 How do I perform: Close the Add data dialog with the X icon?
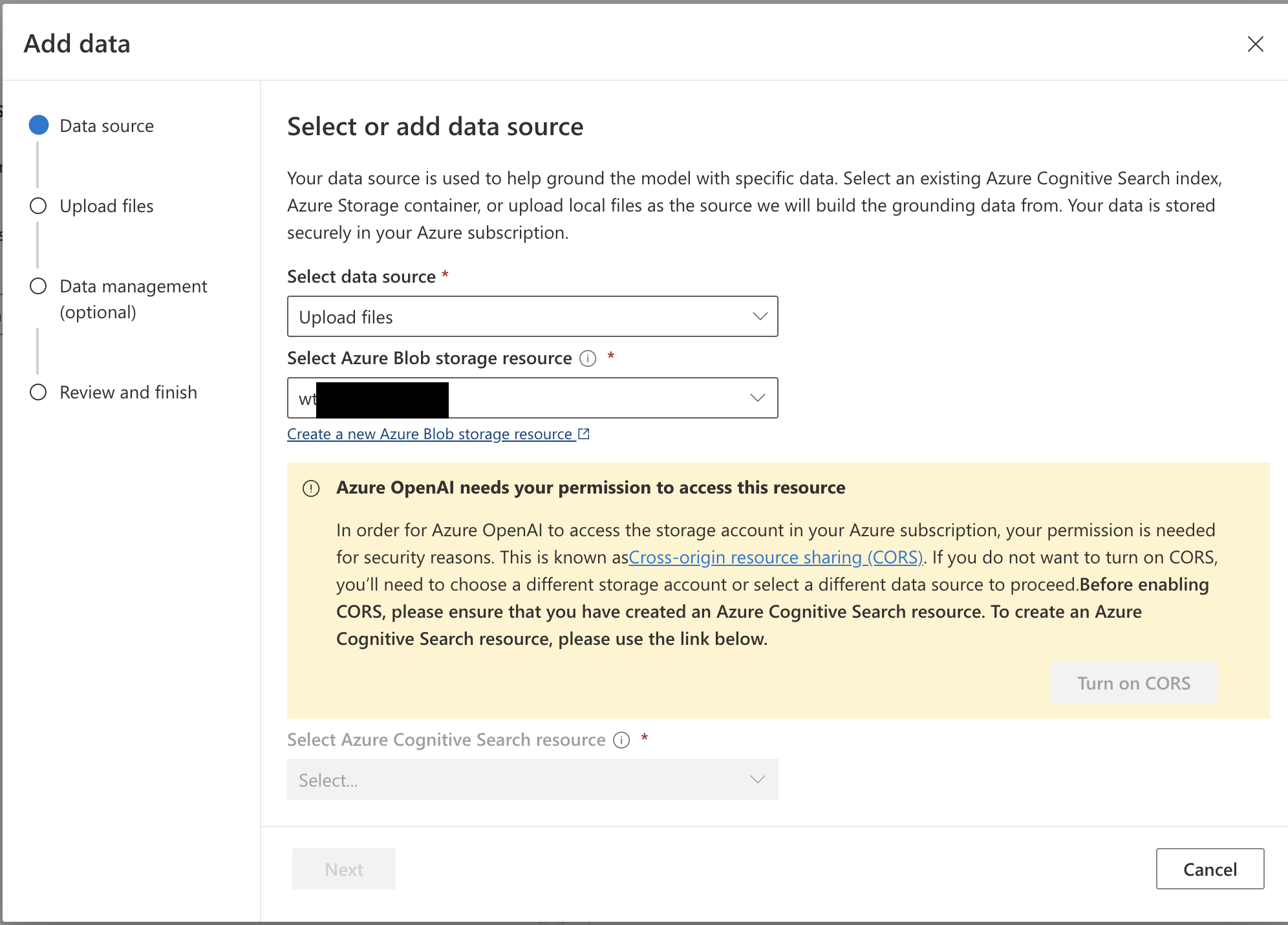click(1255, 44)
